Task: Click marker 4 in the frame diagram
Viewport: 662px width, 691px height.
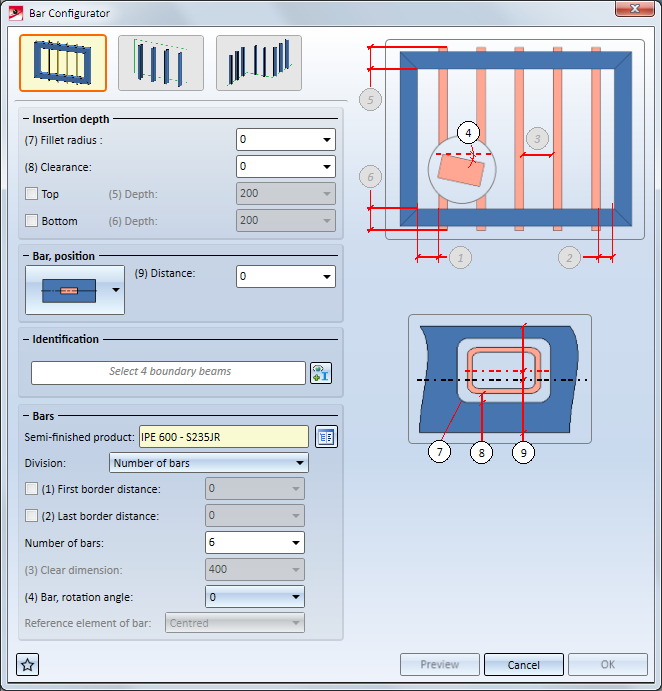Action: [468, 133]
